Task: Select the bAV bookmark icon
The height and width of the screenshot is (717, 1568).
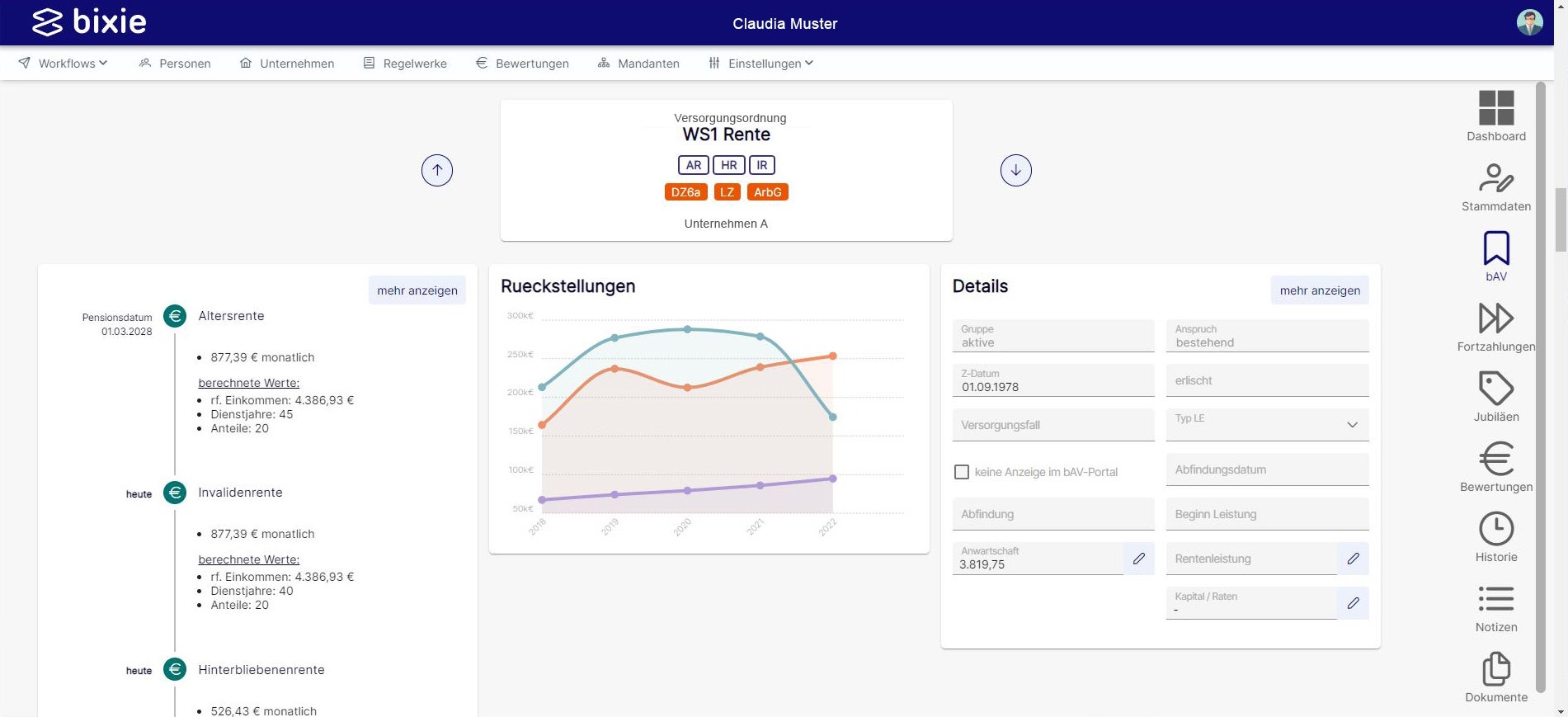Action: 1495,256
